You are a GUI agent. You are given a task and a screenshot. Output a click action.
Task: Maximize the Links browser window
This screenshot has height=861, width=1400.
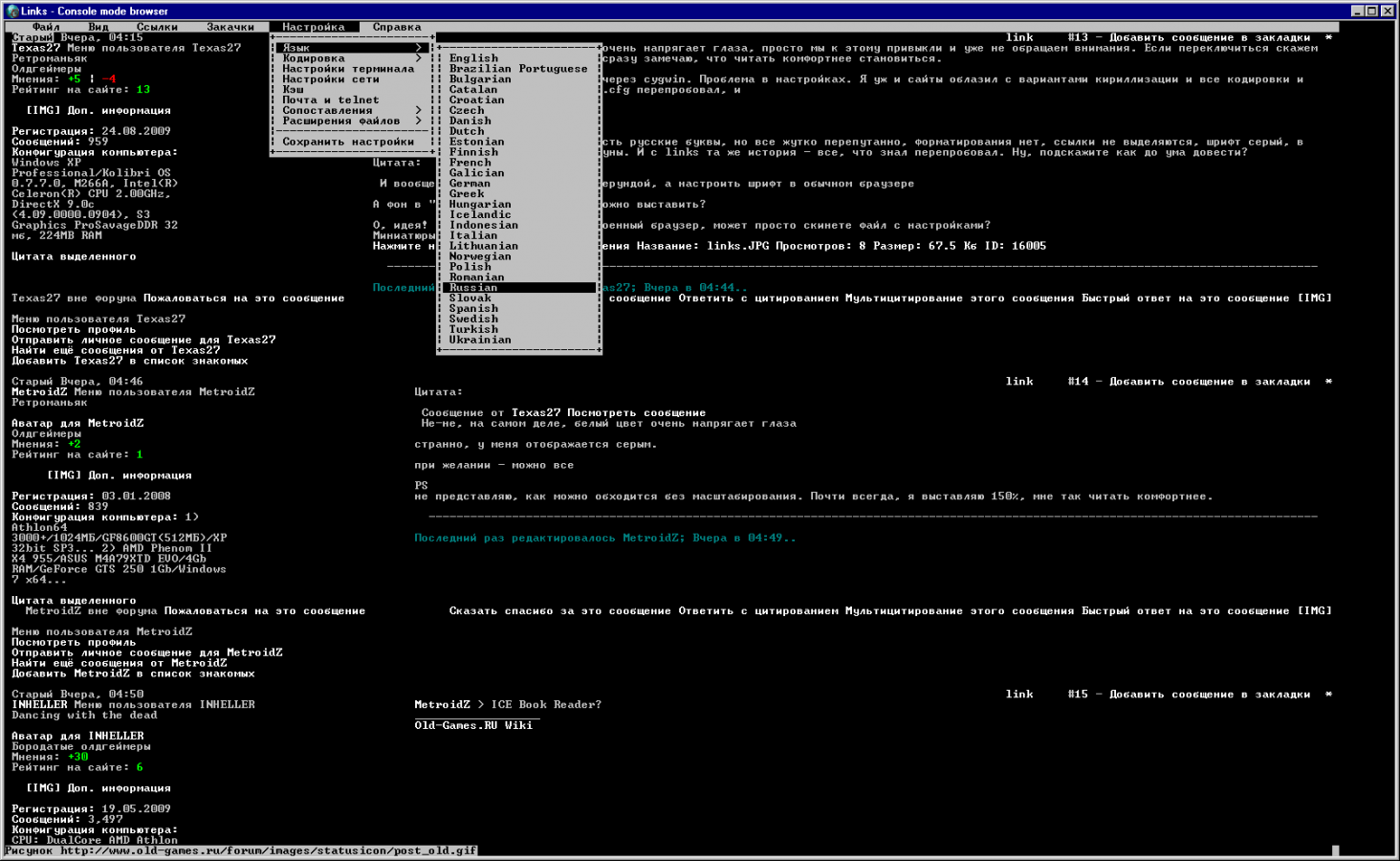tap(1372, 11)
